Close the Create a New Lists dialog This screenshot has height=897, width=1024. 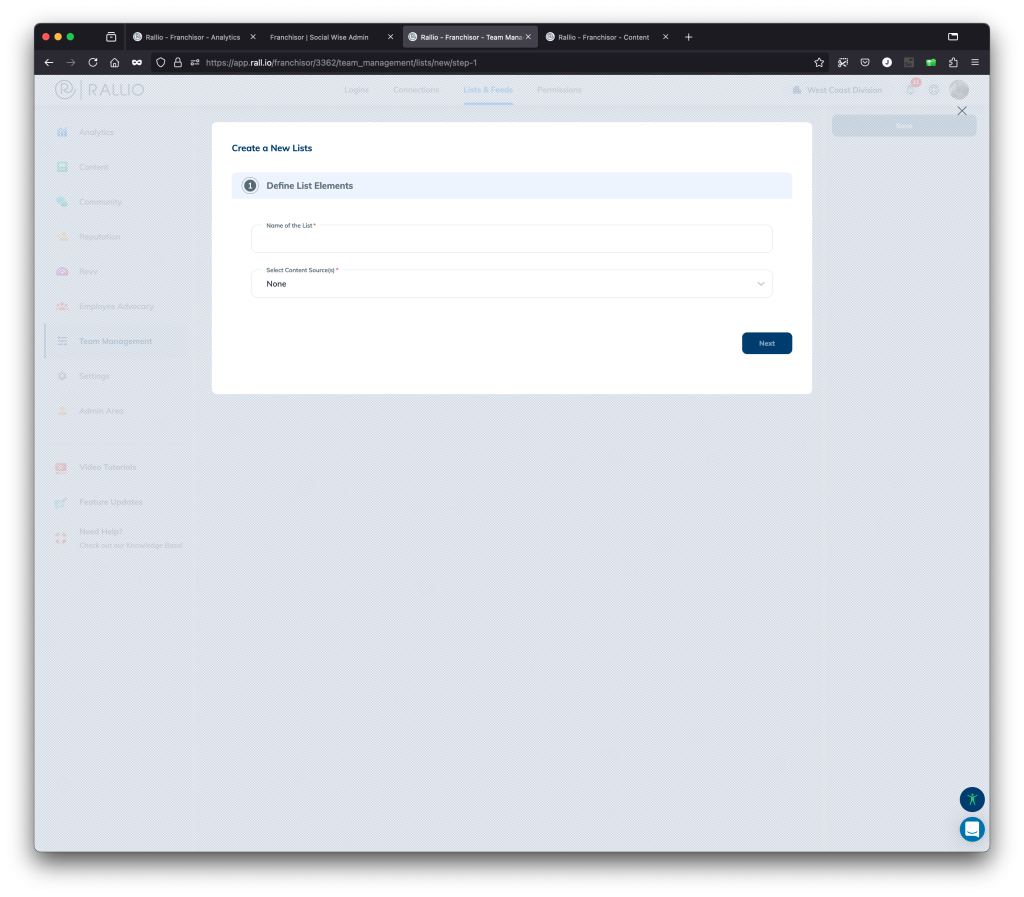(962, 111)
